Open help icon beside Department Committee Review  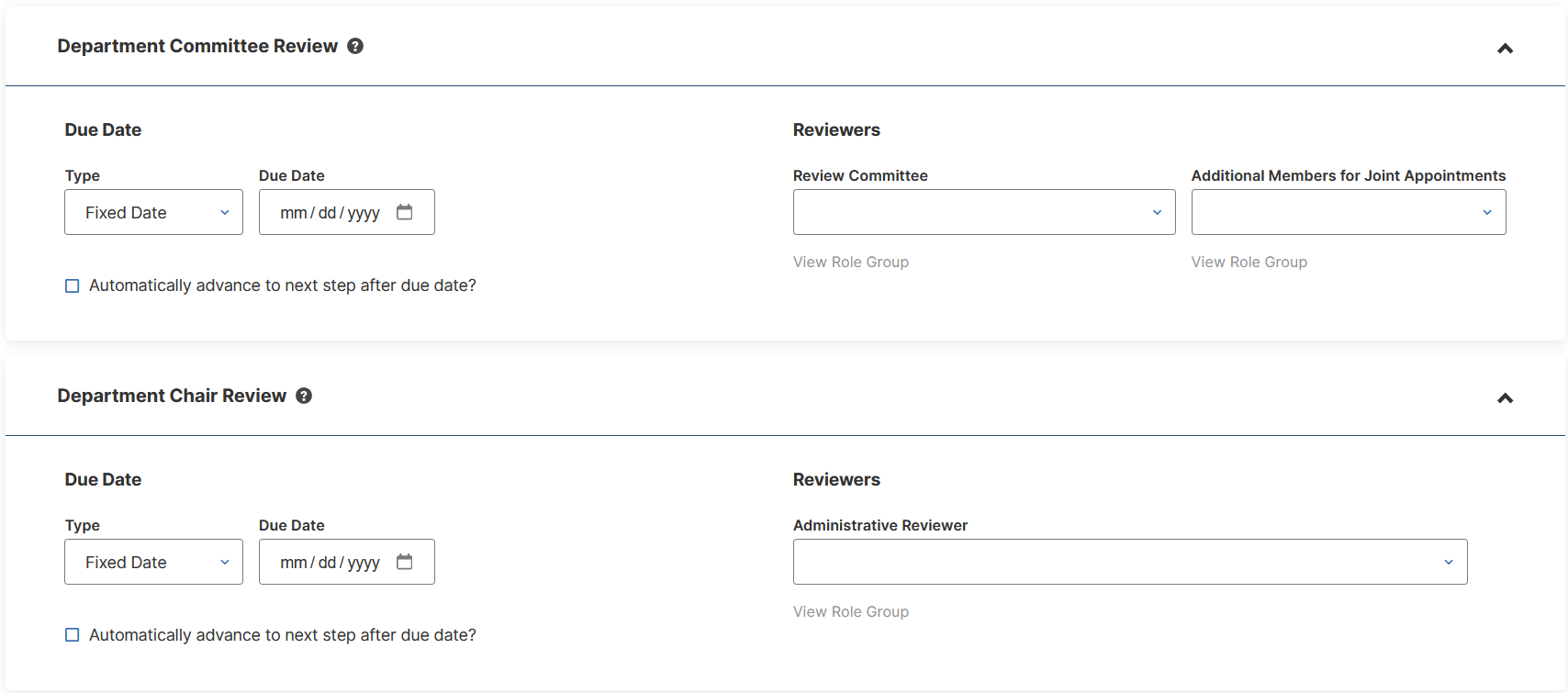click(355, 46)
